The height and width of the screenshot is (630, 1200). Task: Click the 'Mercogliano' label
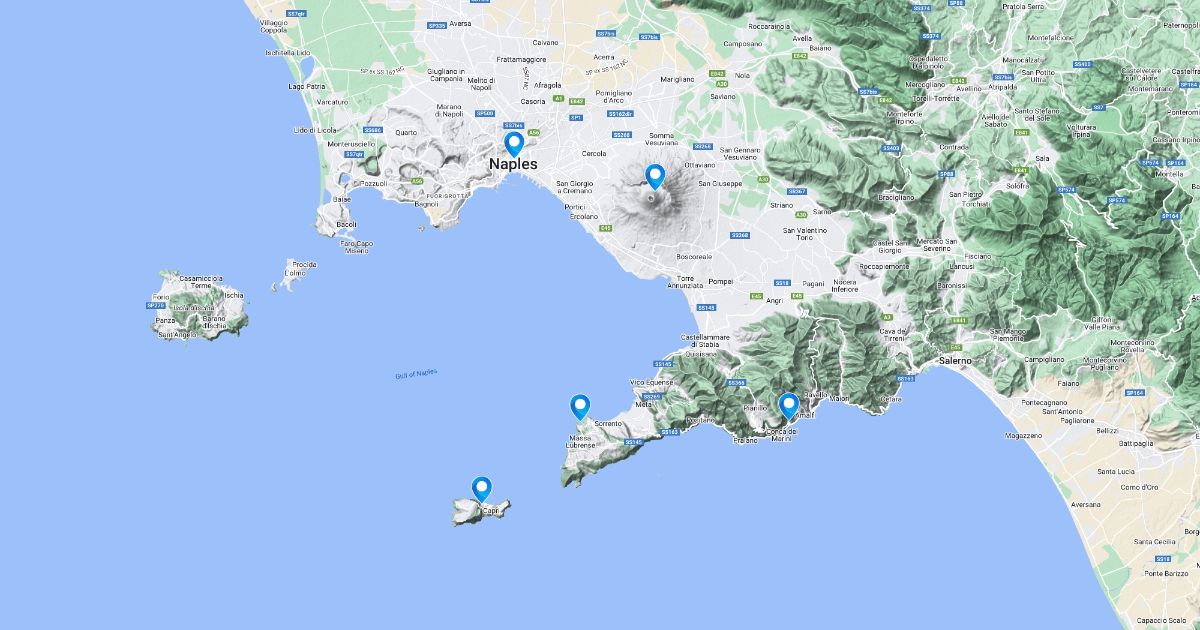[x=924, y=84]
